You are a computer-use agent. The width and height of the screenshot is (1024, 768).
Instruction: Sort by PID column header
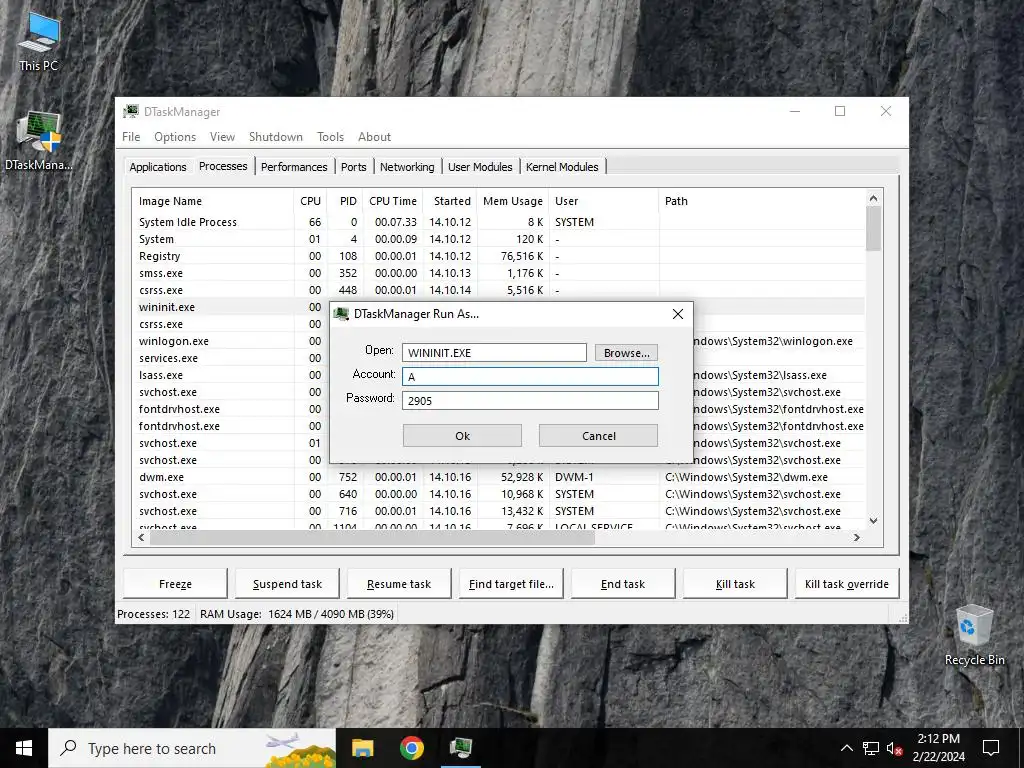pyautogui.click(x=345, y=201)
